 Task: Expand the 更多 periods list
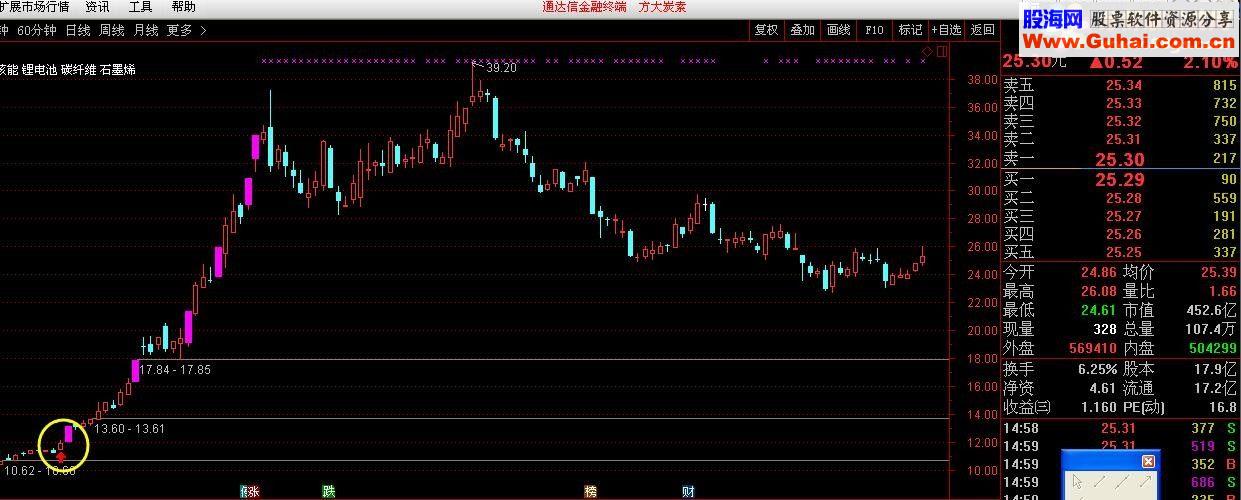click(x=186, y=30)
